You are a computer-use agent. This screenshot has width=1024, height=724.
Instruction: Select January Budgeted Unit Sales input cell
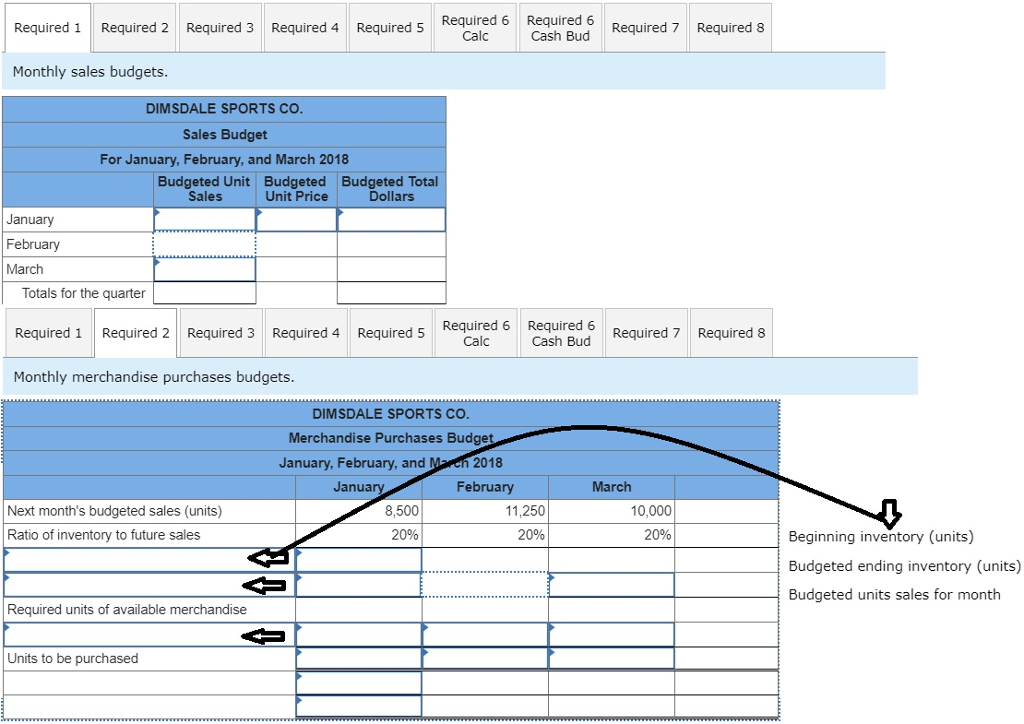[204, 219]
